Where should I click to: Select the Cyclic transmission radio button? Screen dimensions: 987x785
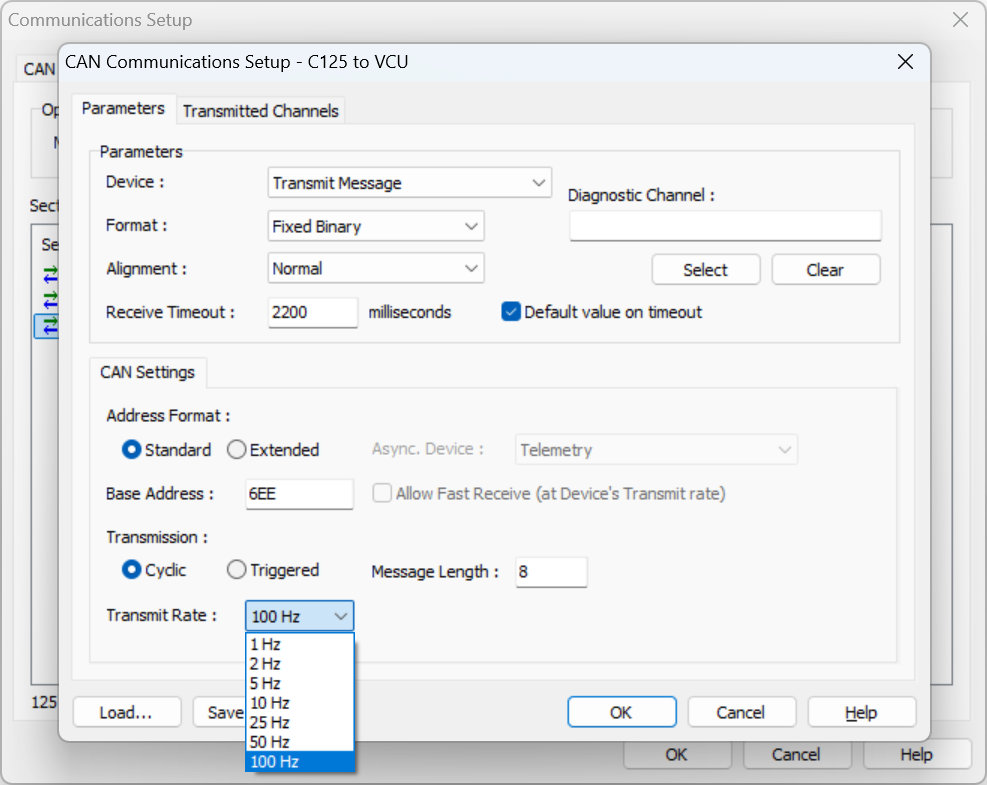[x=131, y=570]
